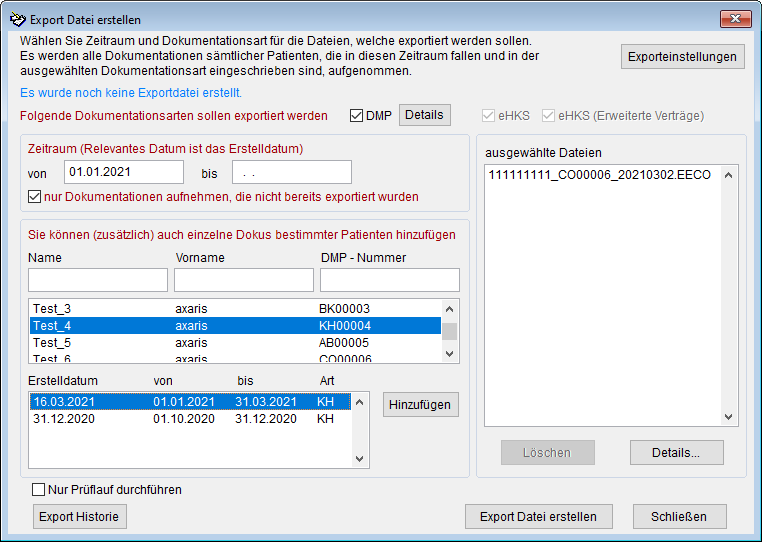Click the Name search field
This screenshot has height=542, width=762.
(x=98, y=280)
